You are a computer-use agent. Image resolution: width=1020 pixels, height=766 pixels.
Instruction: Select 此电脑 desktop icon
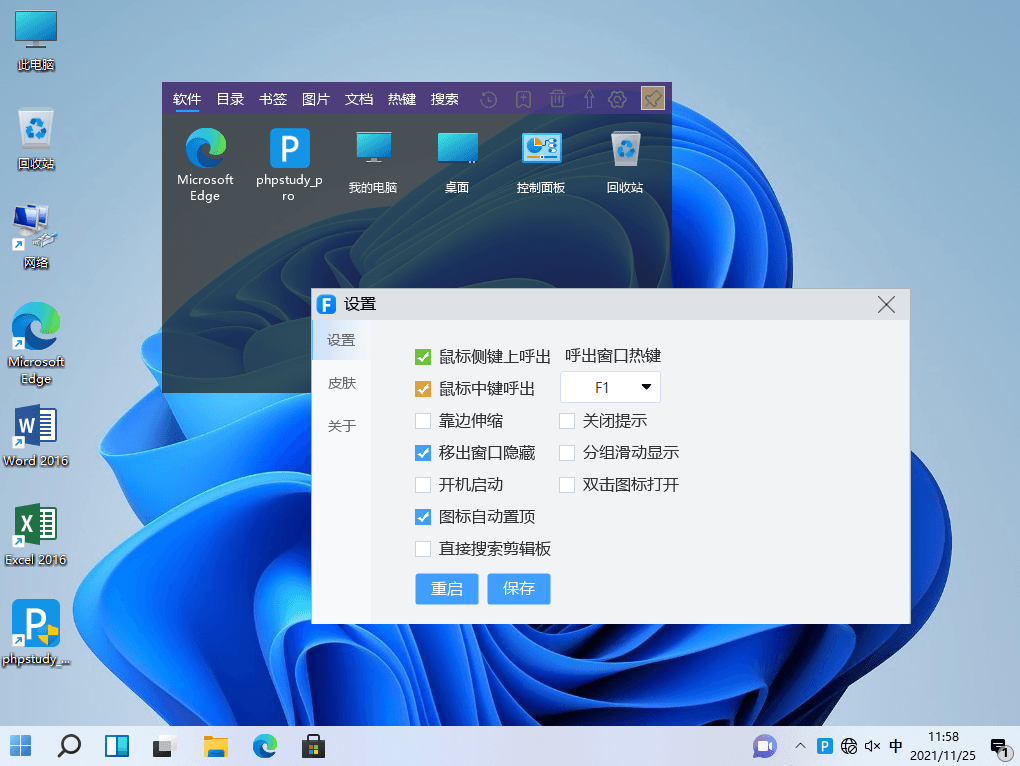pos(36,40)
